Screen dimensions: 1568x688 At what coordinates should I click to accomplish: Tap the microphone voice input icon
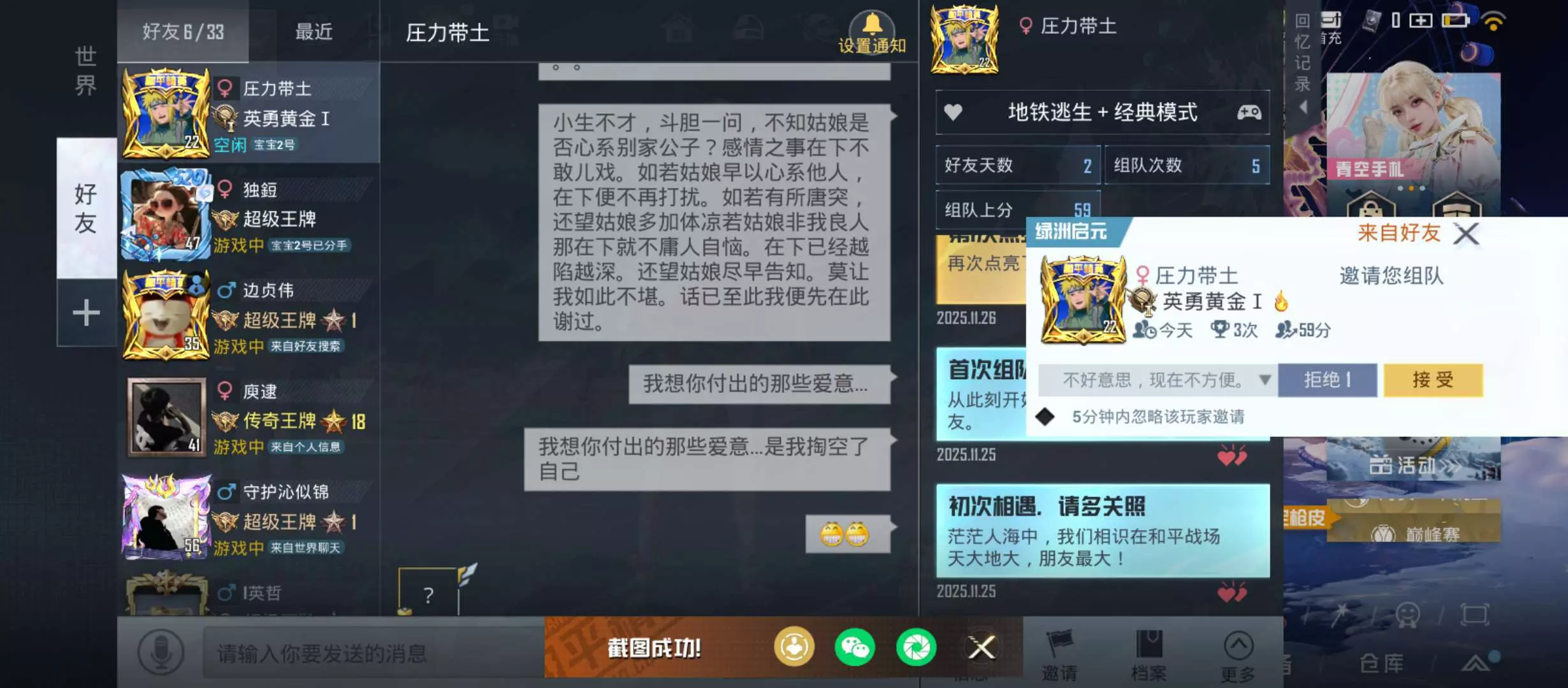161,652
